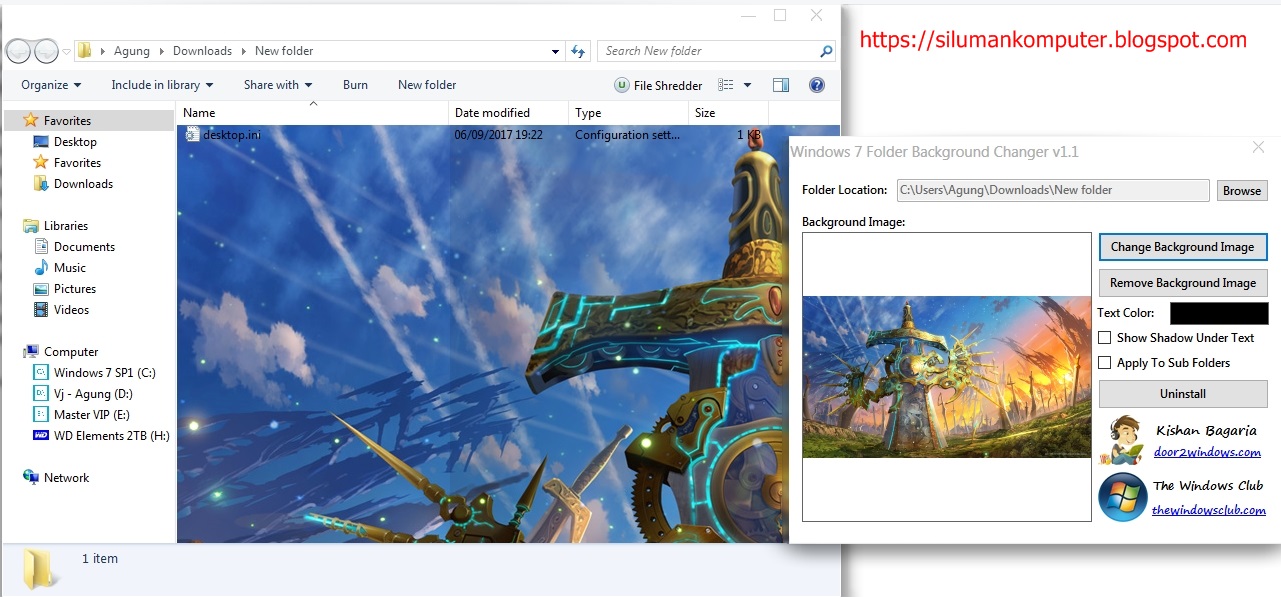The image size is (1281, 597).
Task: Click the folder icon in details pane
Action: [39, 569]
